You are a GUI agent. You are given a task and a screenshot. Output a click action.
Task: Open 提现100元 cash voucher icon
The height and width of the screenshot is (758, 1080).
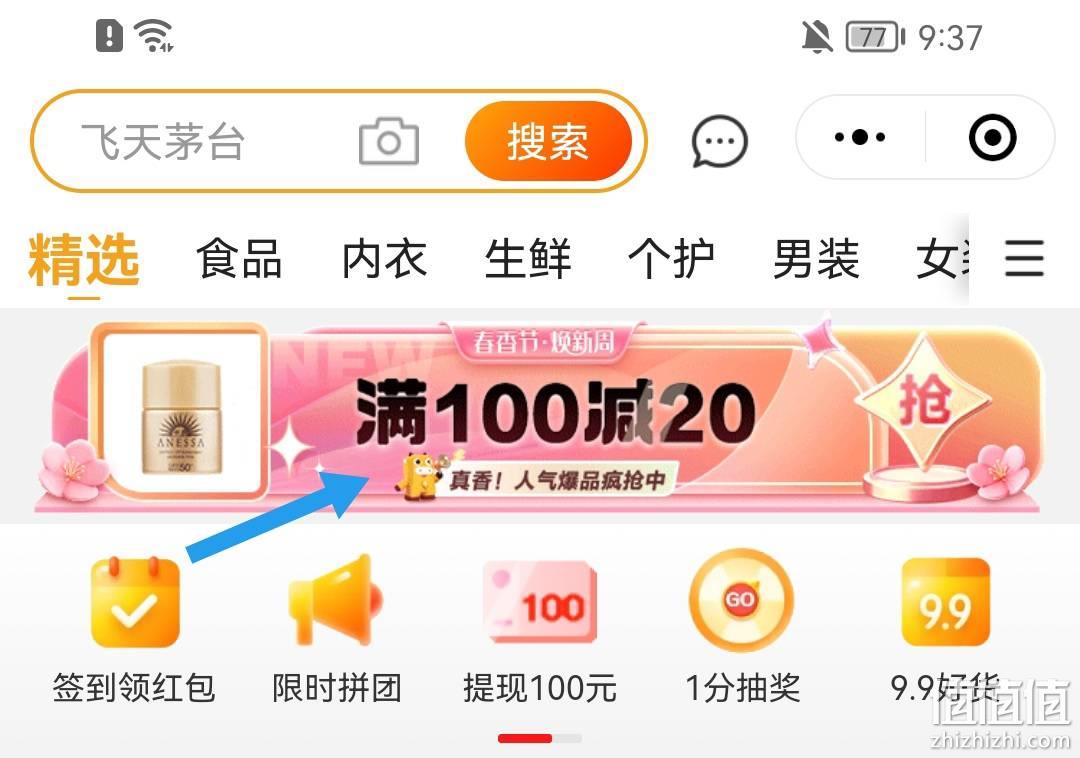[540, 602]
